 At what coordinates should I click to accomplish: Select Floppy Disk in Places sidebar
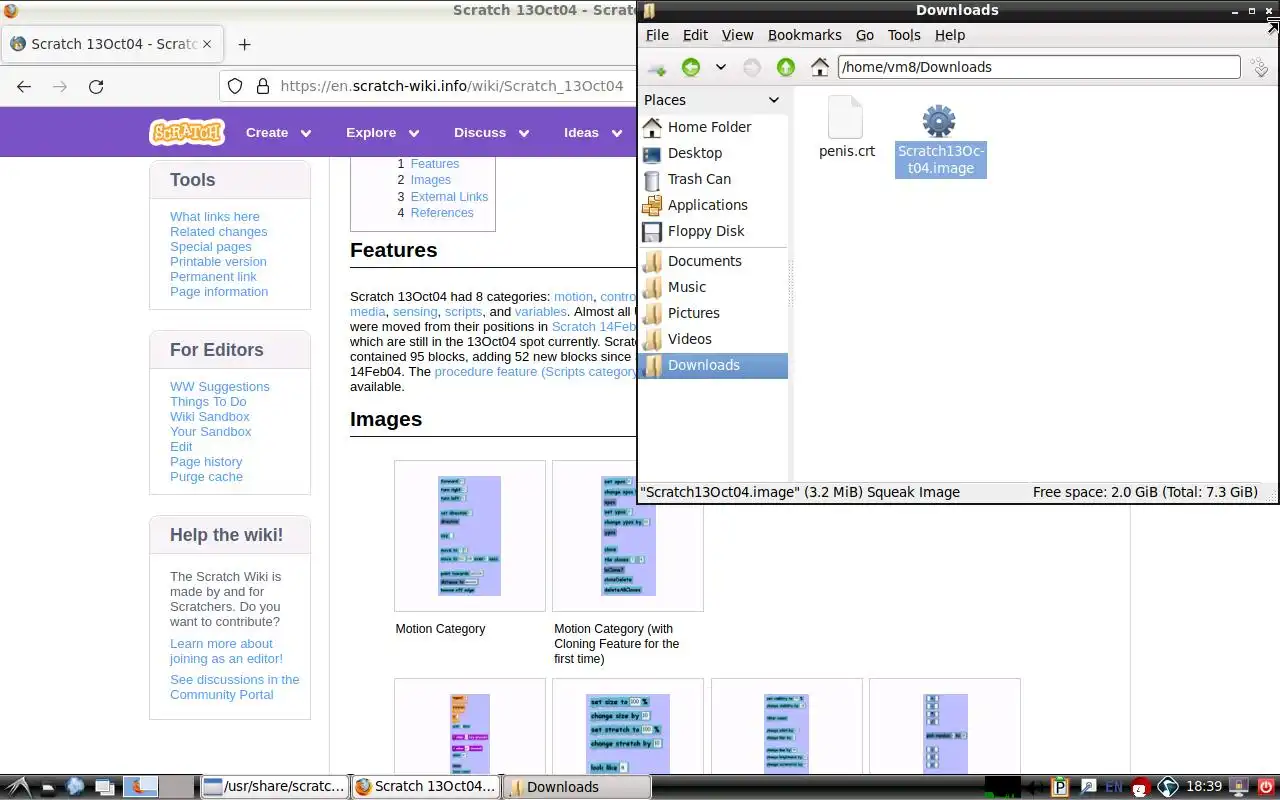pyautogui.click(x=713, y=231)
